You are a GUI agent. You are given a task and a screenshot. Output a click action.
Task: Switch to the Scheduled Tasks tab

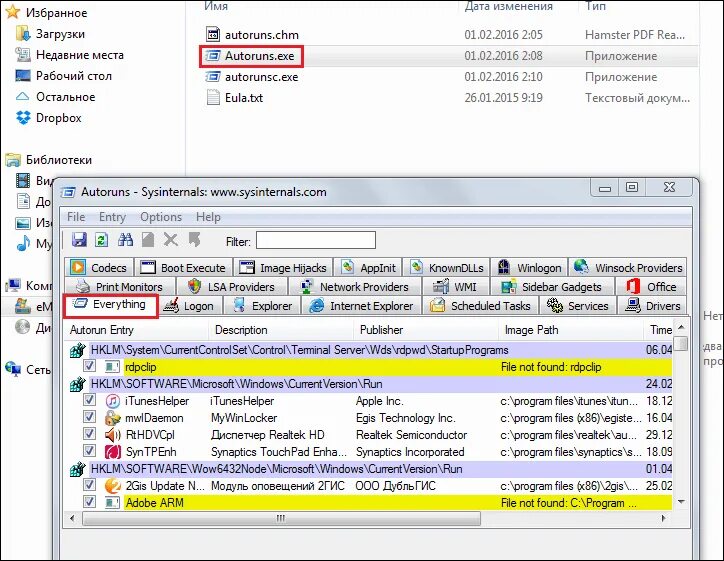pyautogui.click(x=480, y=306)
